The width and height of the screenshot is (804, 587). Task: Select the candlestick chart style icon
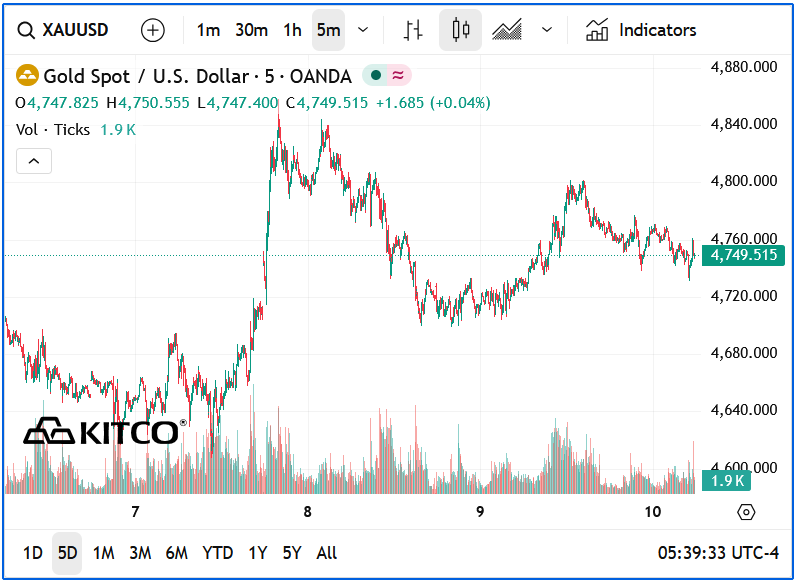pos(460,30)
